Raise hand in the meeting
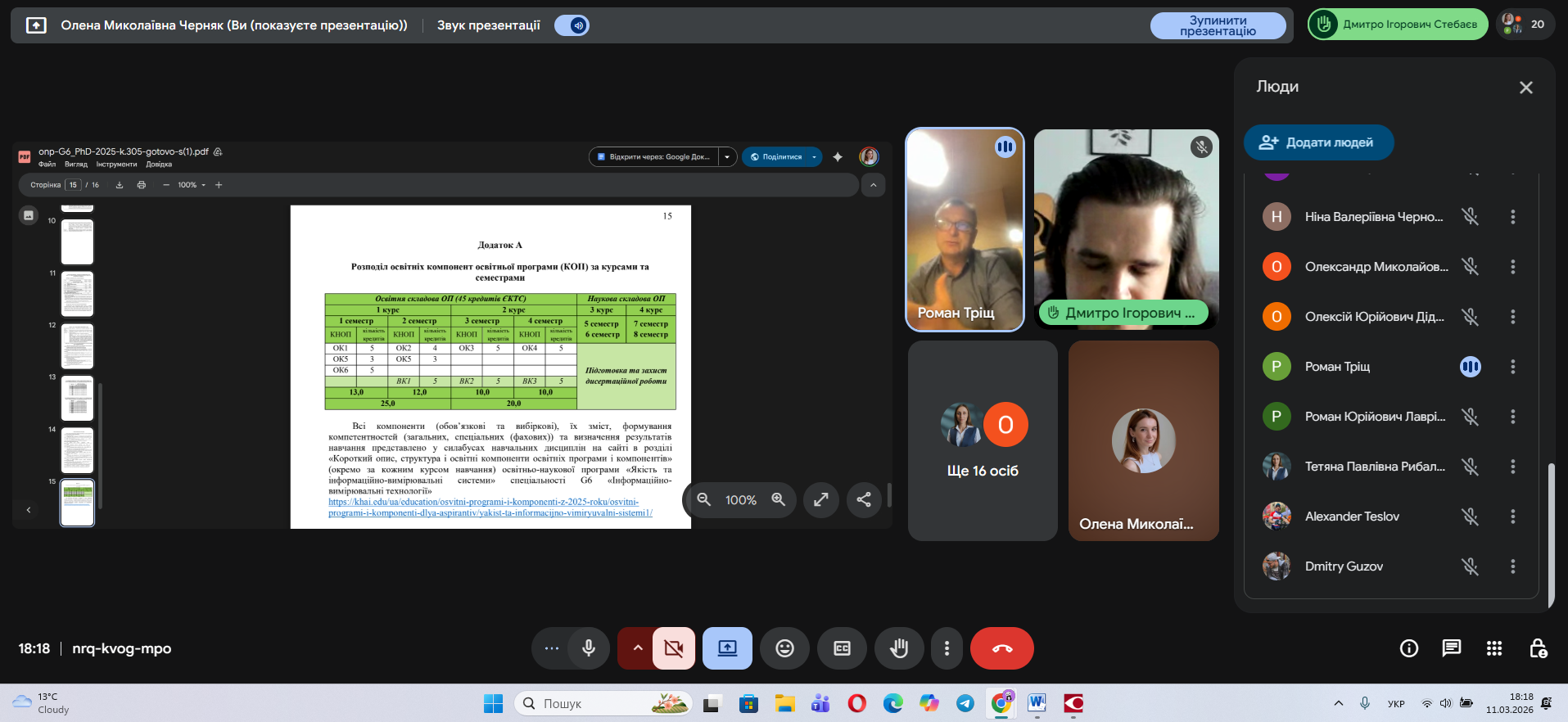Viewport: 1568px width, 722px height. pyautogui.click(x=899, y=648)
